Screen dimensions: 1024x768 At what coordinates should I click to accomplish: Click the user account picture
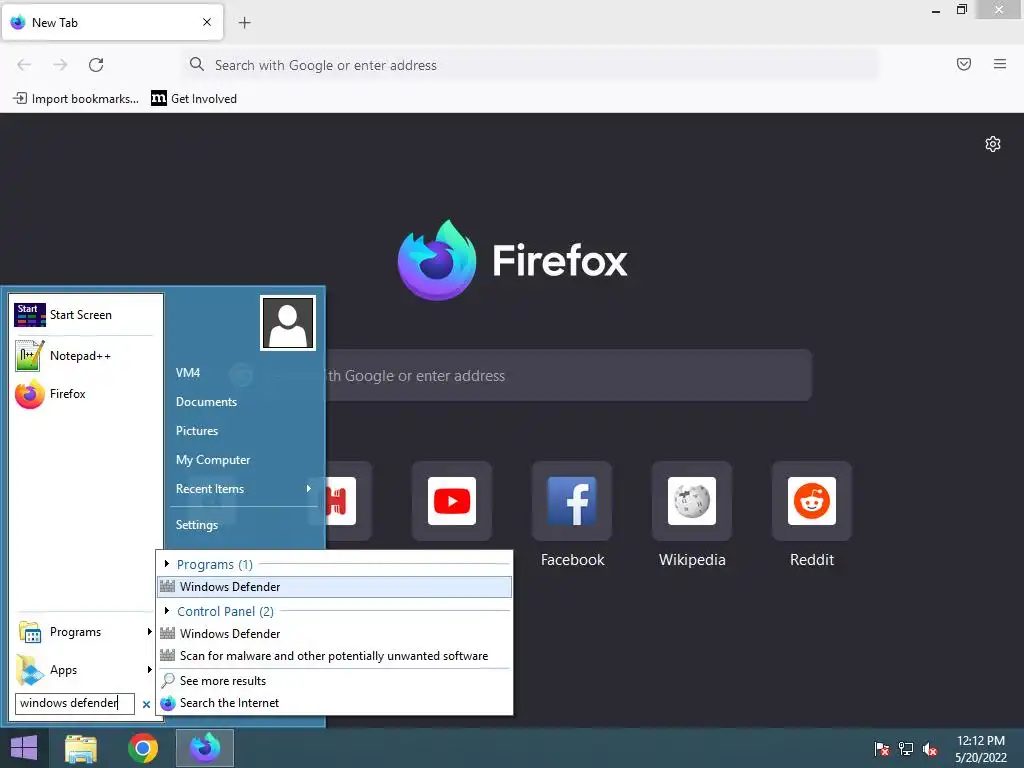pos(288,323)
